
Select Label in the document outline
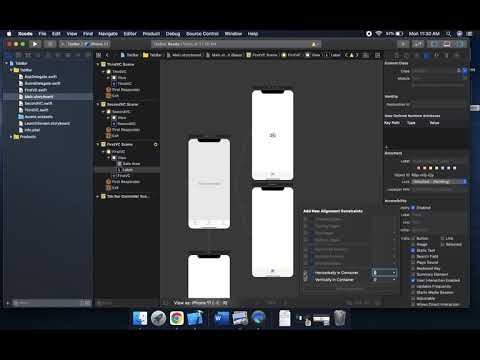(x=127, y=170)
